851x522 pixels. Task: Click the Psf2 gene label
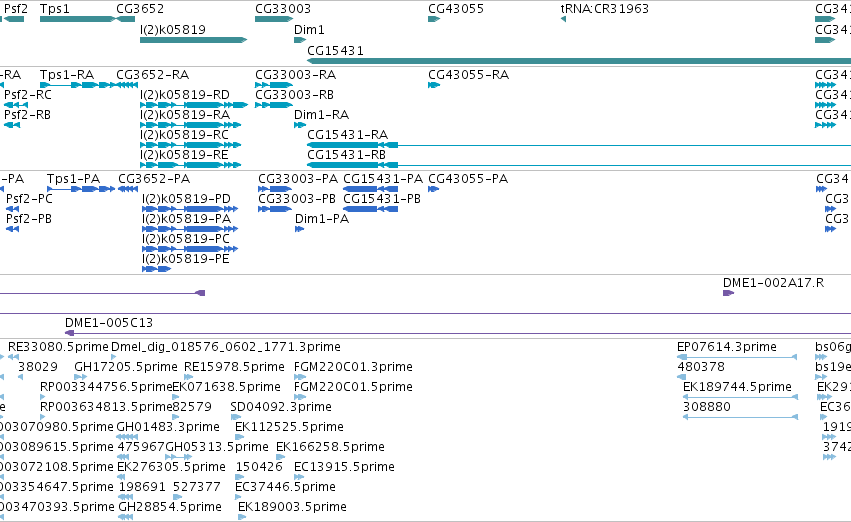(x=16, y=9)
